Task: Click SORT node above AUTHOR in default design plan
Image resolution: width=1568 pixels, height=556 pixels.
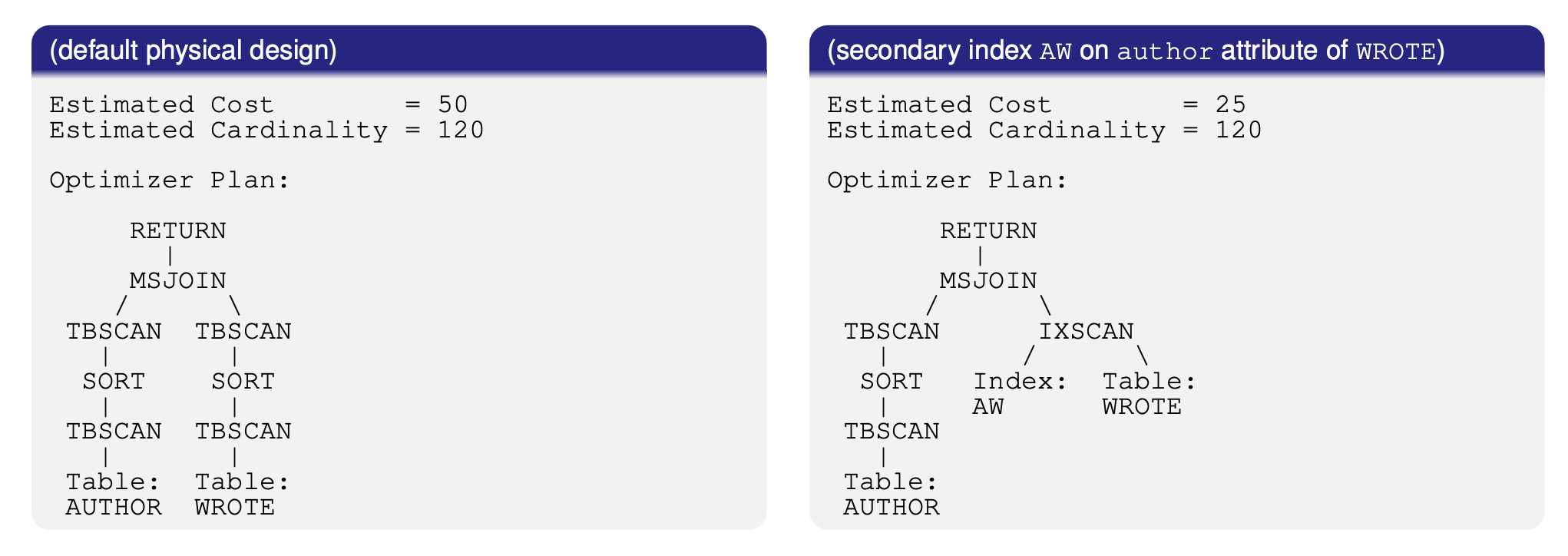Action: pyautogui.click(x=114, y=381)
